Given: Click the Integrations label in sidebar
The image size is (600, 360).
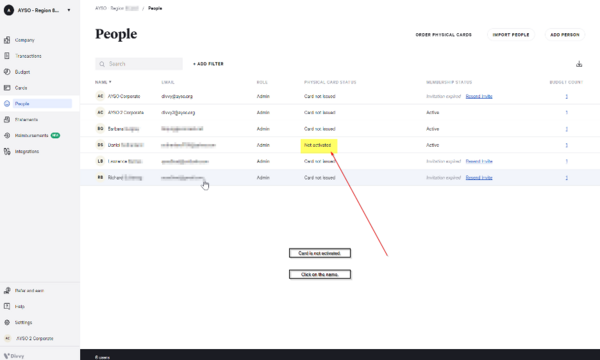Looking at the screenshot, I should [x=27, y=151].
